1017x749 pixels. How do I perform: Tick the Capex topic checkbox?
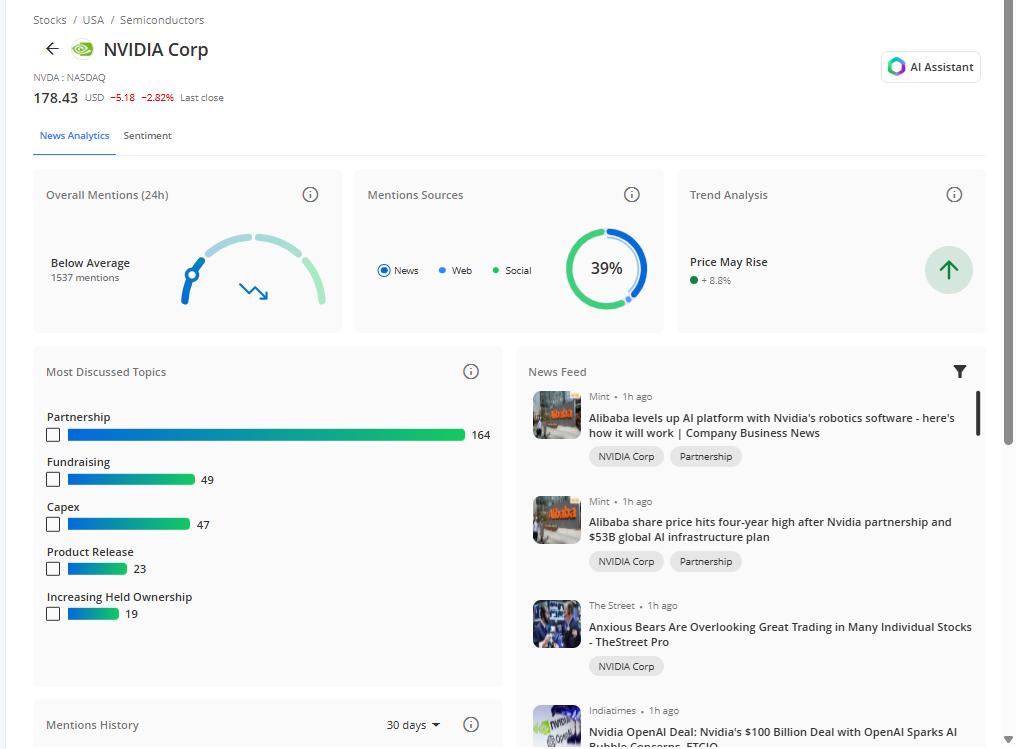click(x=53, y=524)
